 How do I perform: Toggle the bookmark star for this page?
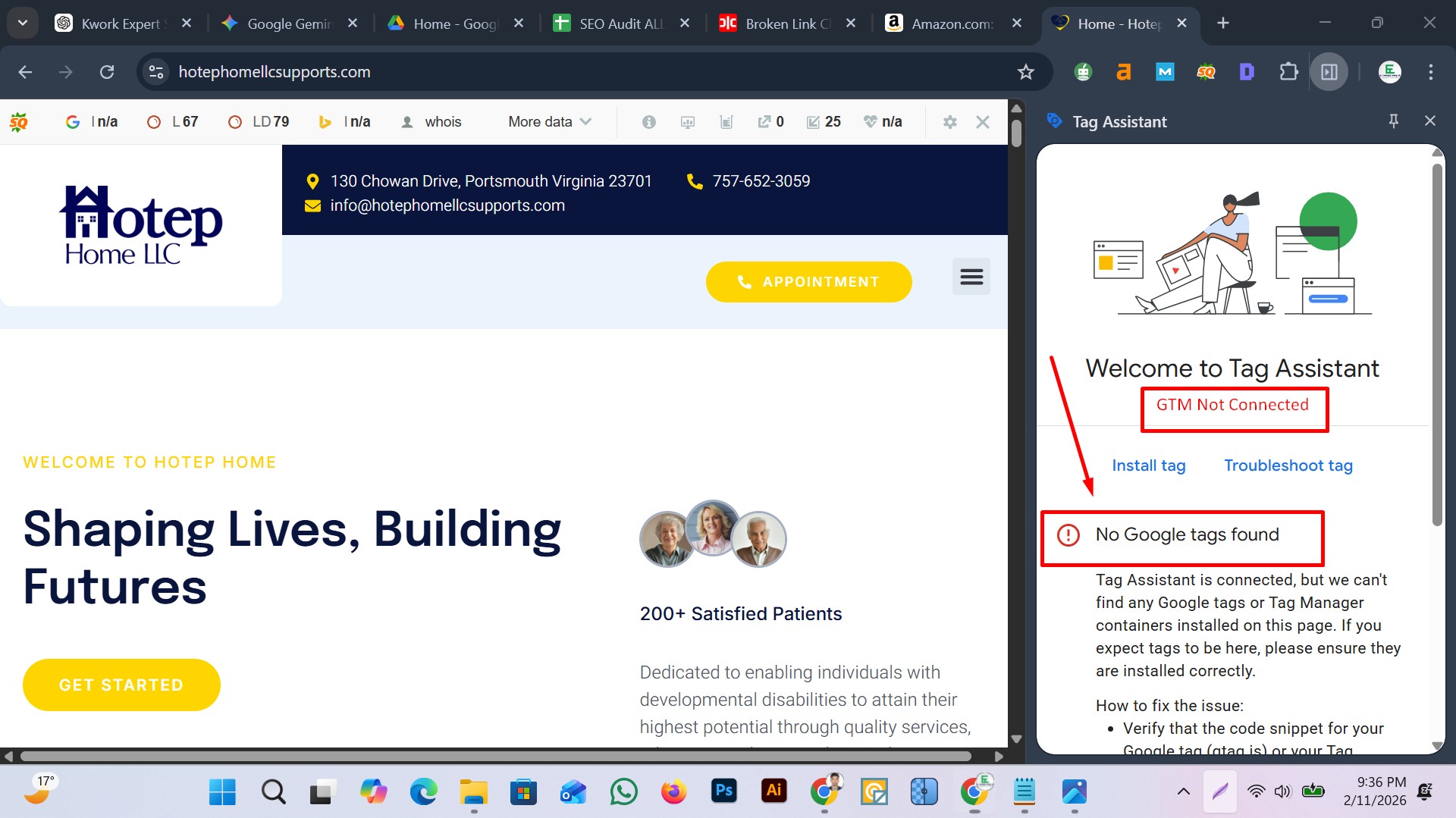[1025, 72]
